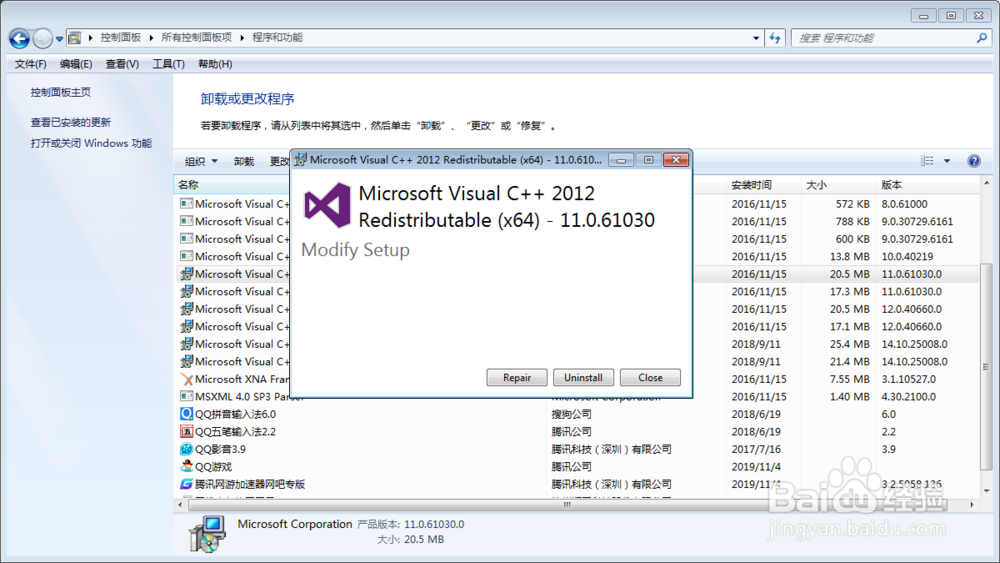Click the blue help question mark icon

click(974, 161)
